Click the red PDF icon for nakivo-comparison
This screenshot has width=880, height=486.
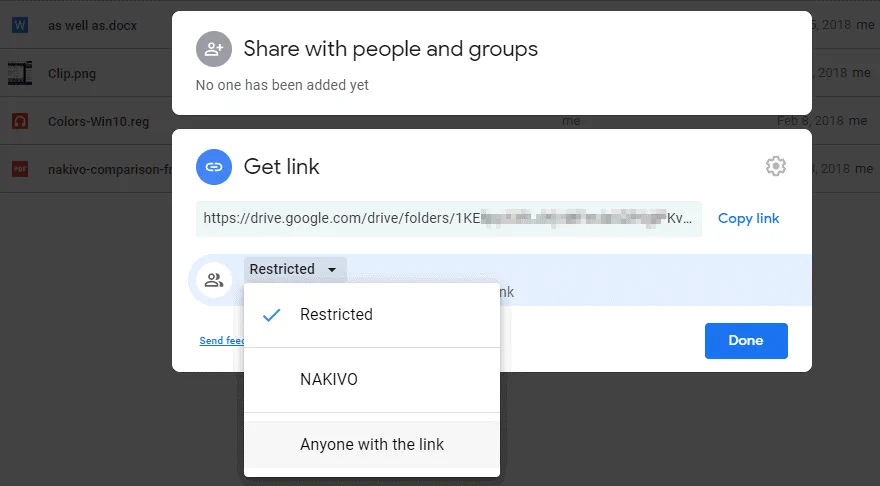tap(20, 170)
